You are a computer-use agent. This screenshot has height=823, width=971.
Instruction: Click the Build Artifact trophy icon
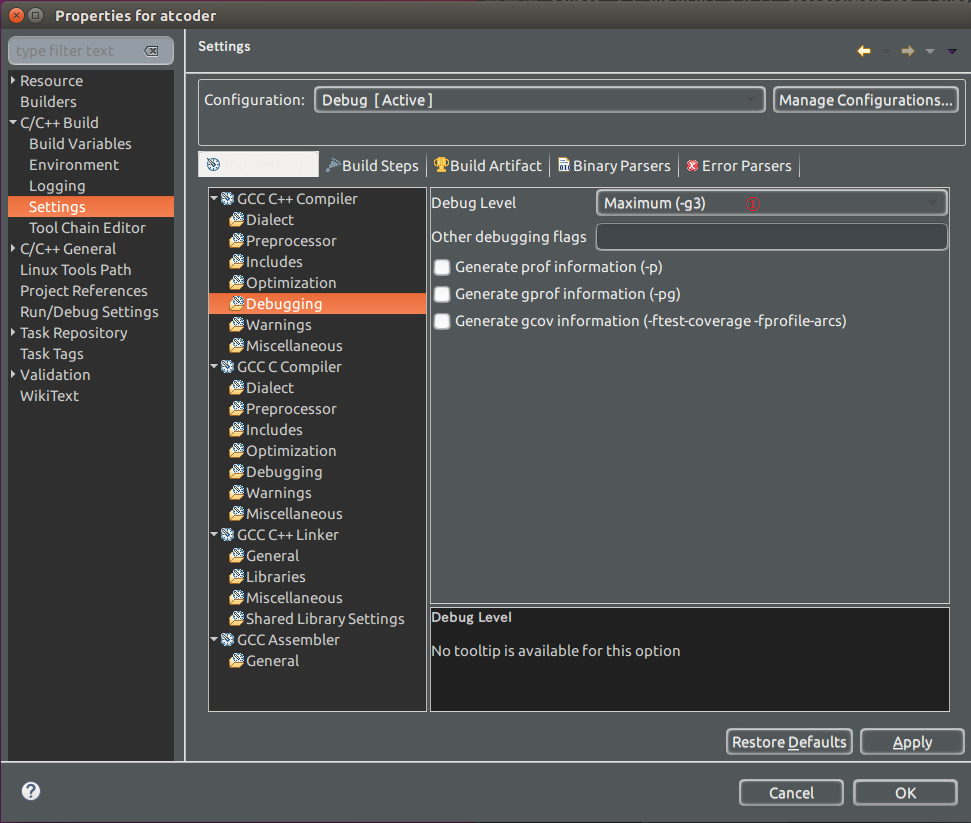point(441,164)
